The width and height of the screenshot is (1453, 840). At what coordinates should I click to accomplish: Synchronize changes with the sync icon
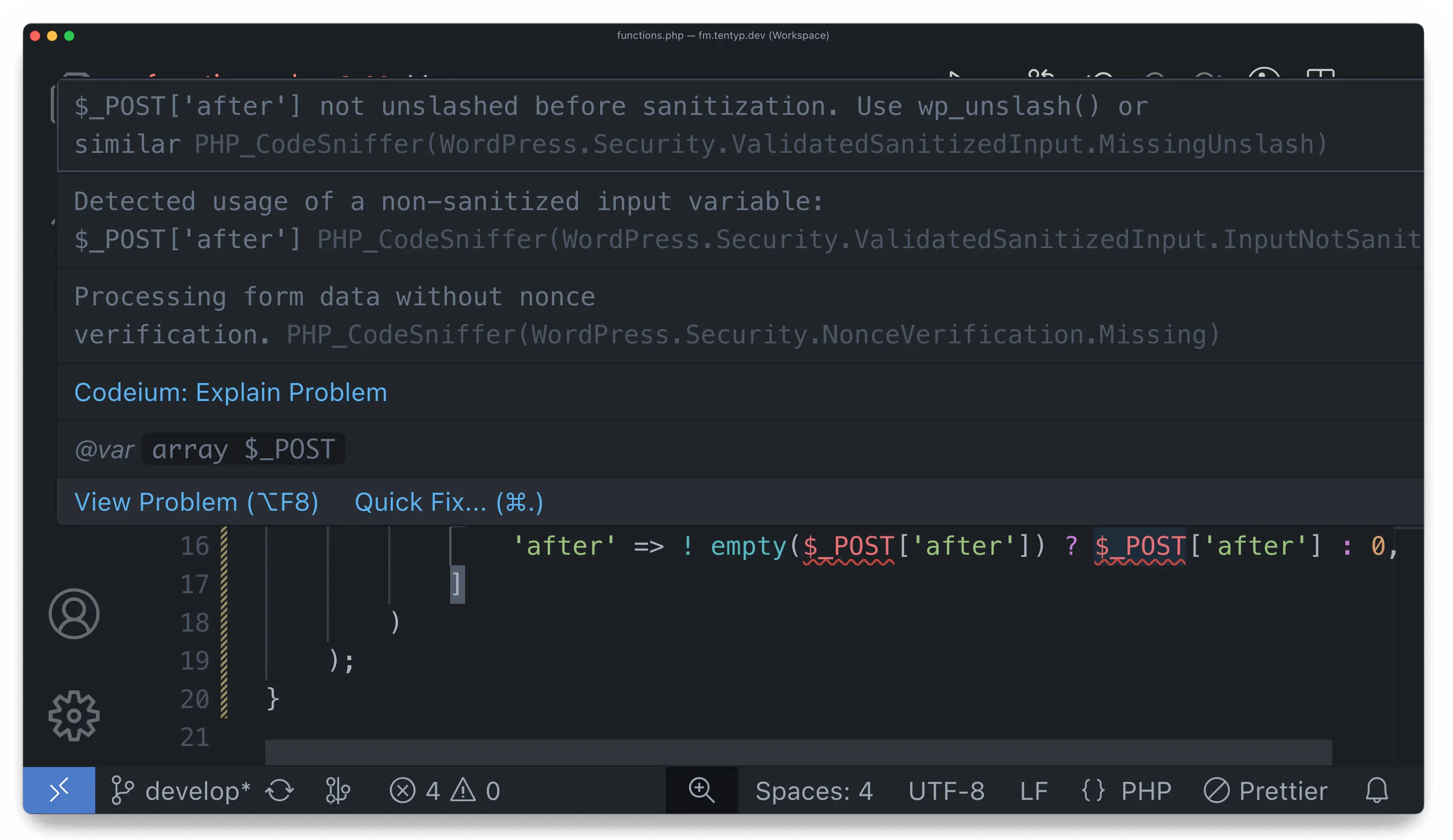(280, 791)
